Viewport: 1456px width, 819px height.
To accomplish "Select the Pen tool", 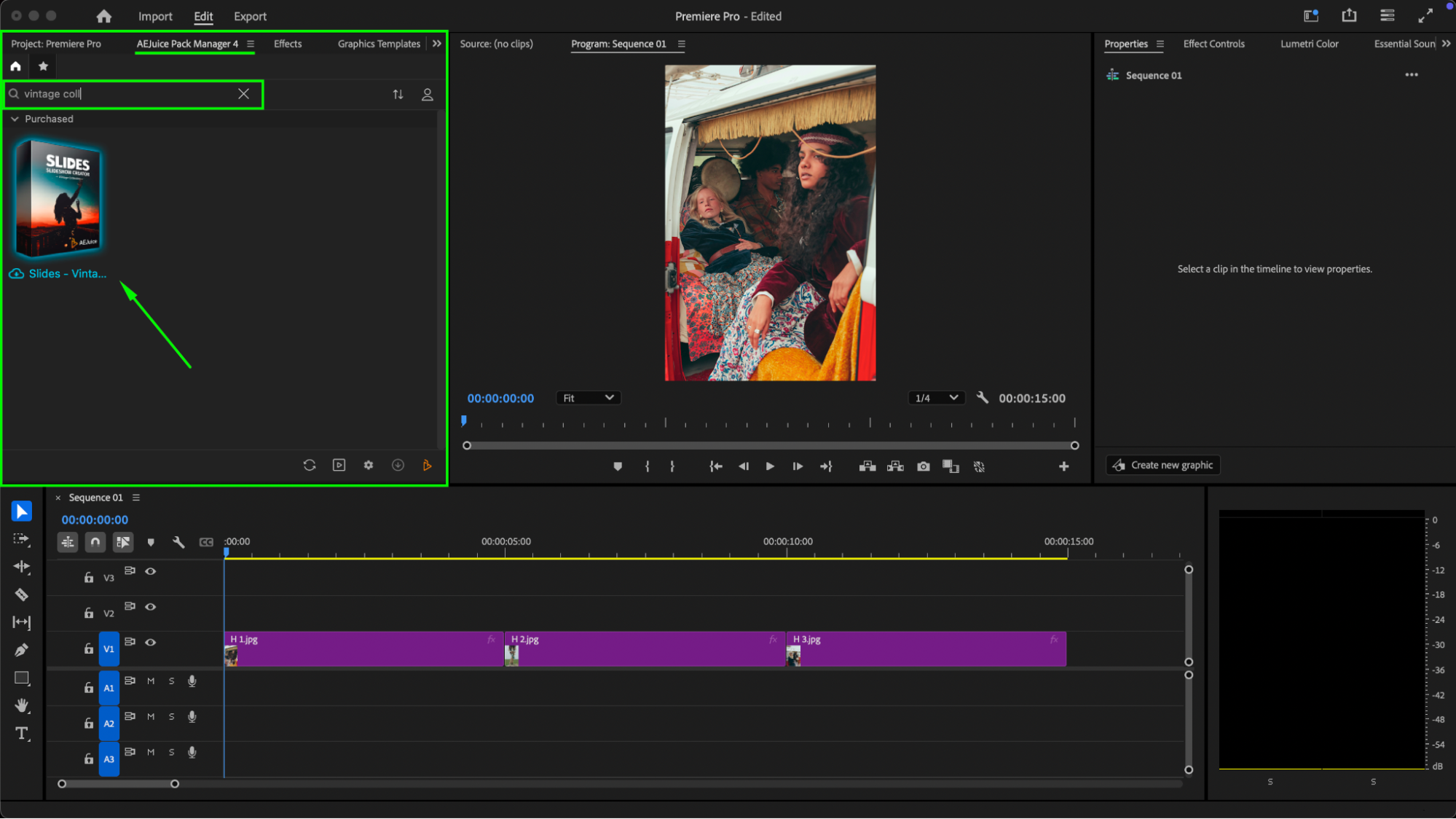I will (x=21, y=650).
